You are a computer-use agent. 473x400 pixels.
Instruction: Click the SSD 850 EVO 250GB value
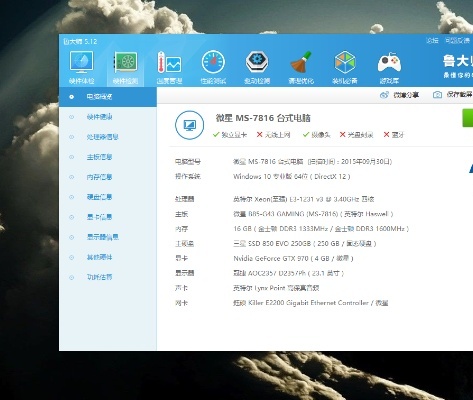coord(305,244)
